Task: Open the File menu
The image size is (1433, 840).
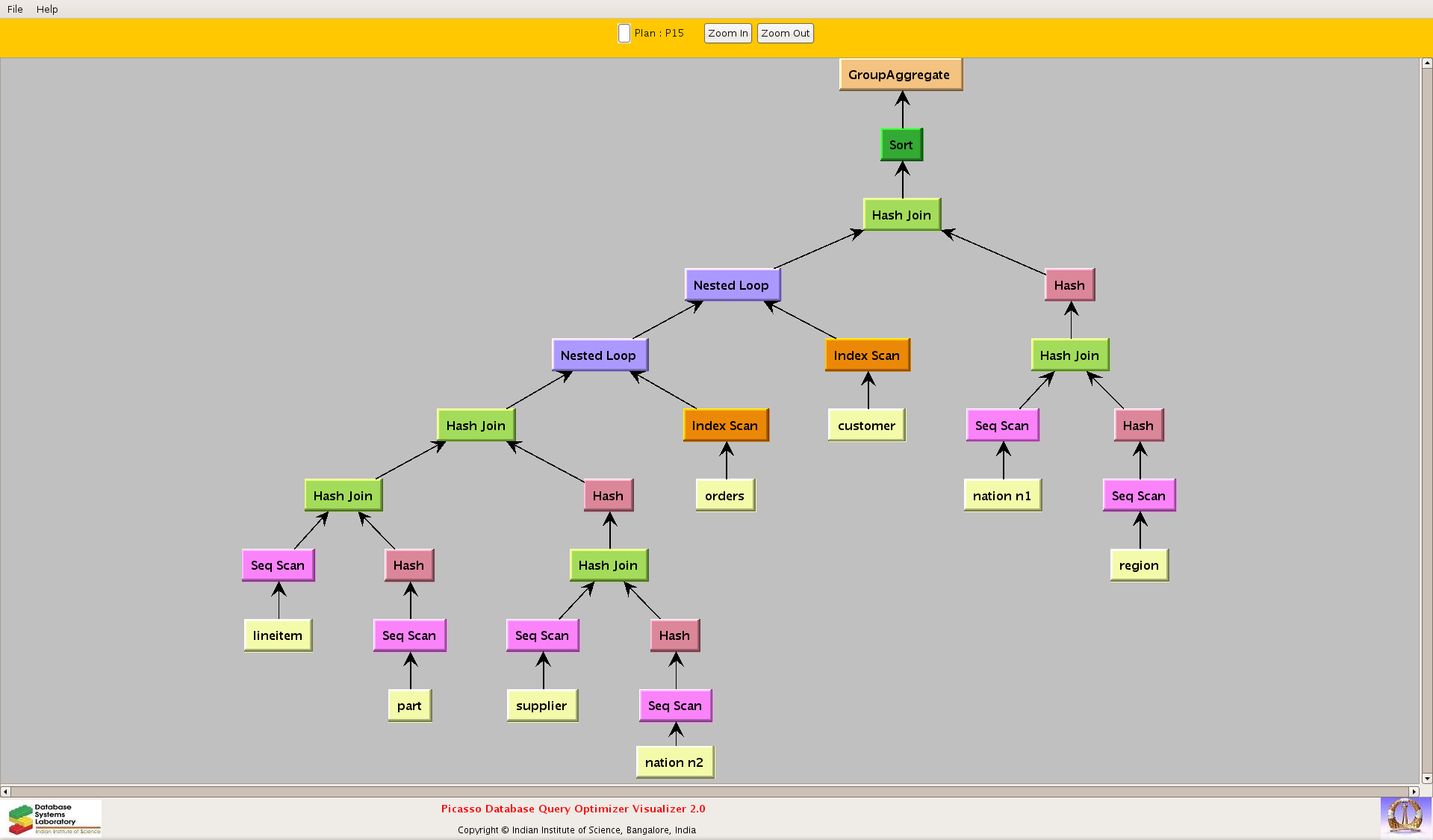Action: point(15,9)
